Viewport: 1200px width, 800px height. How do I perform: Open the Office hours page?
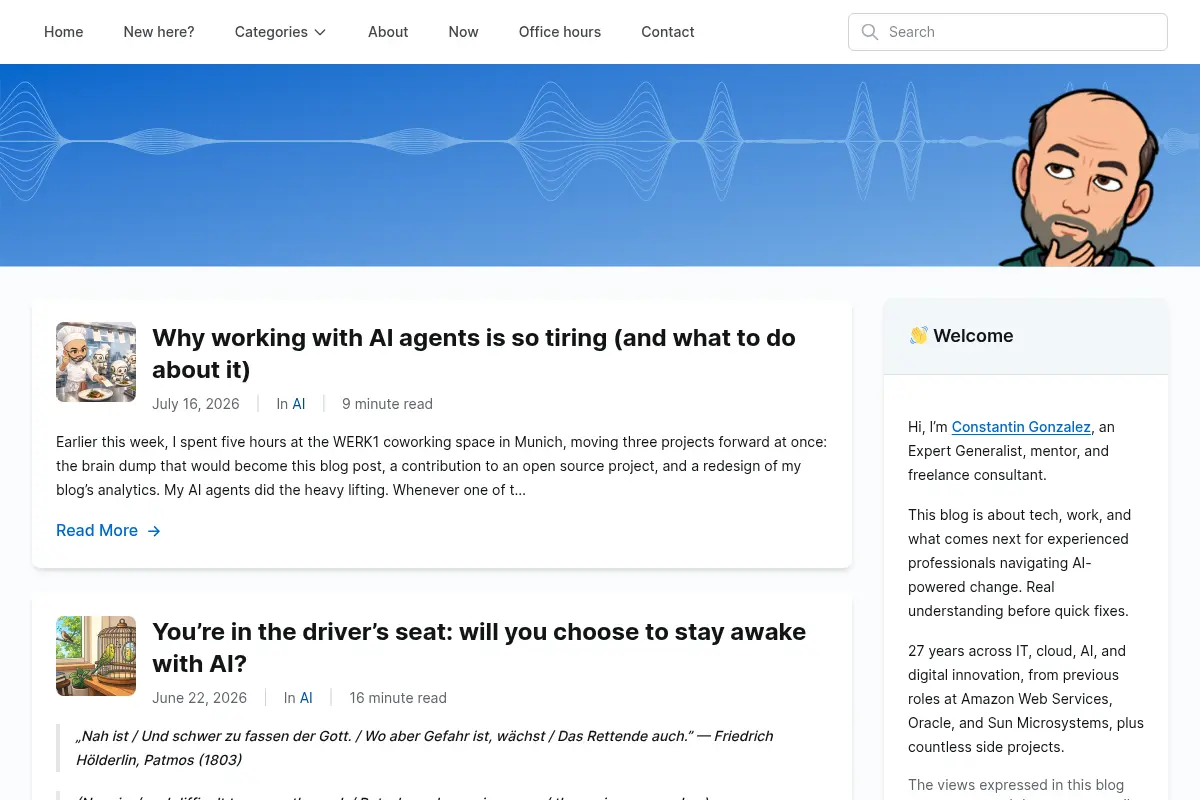coord(560,32)
